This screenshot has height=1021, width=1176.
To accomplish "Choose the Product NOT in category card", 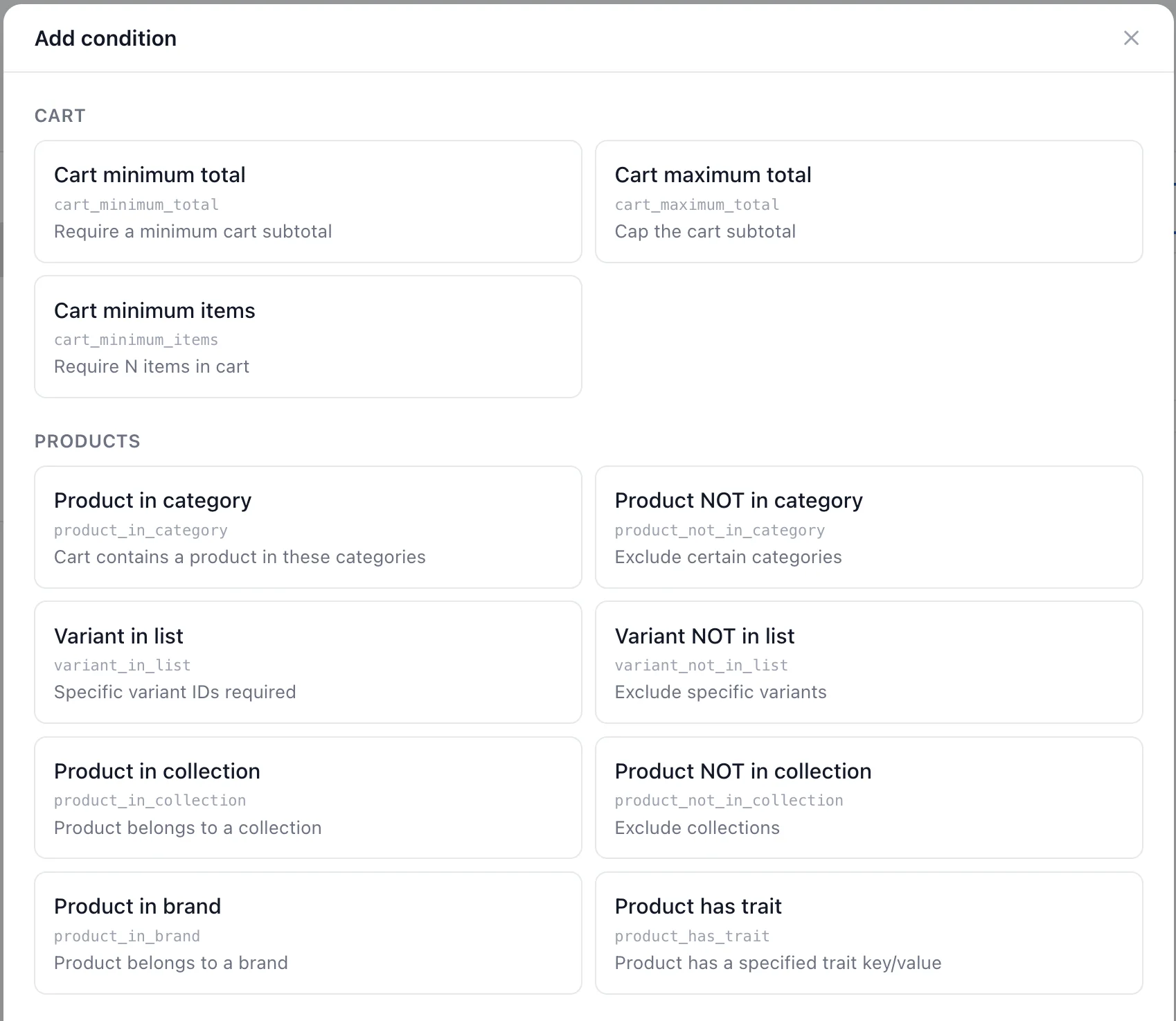I will tap(868, 527).
